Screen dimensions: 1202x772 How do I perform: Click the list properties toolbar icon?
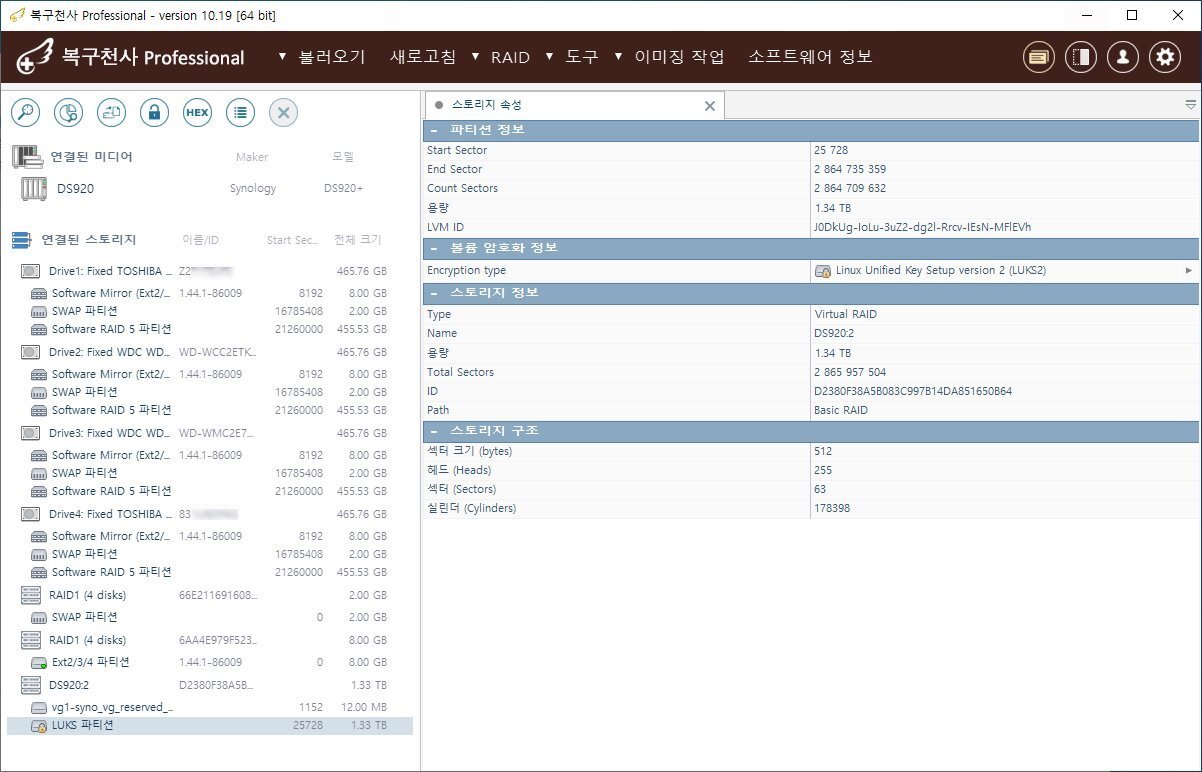click(x=240, y=113)
